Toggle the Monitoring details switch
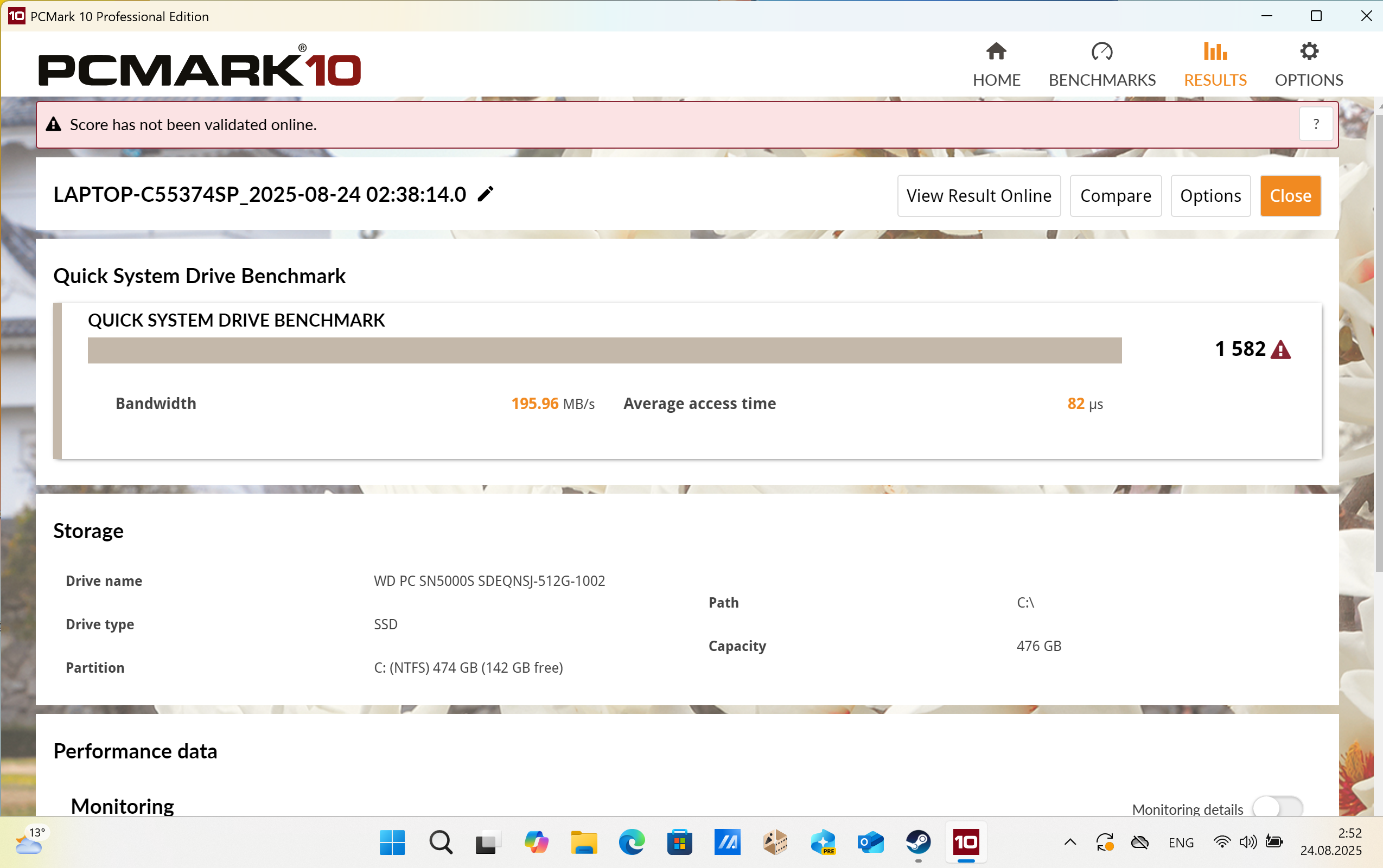The height and width of the screenshot is (868, 1383). coord(1277,807)
